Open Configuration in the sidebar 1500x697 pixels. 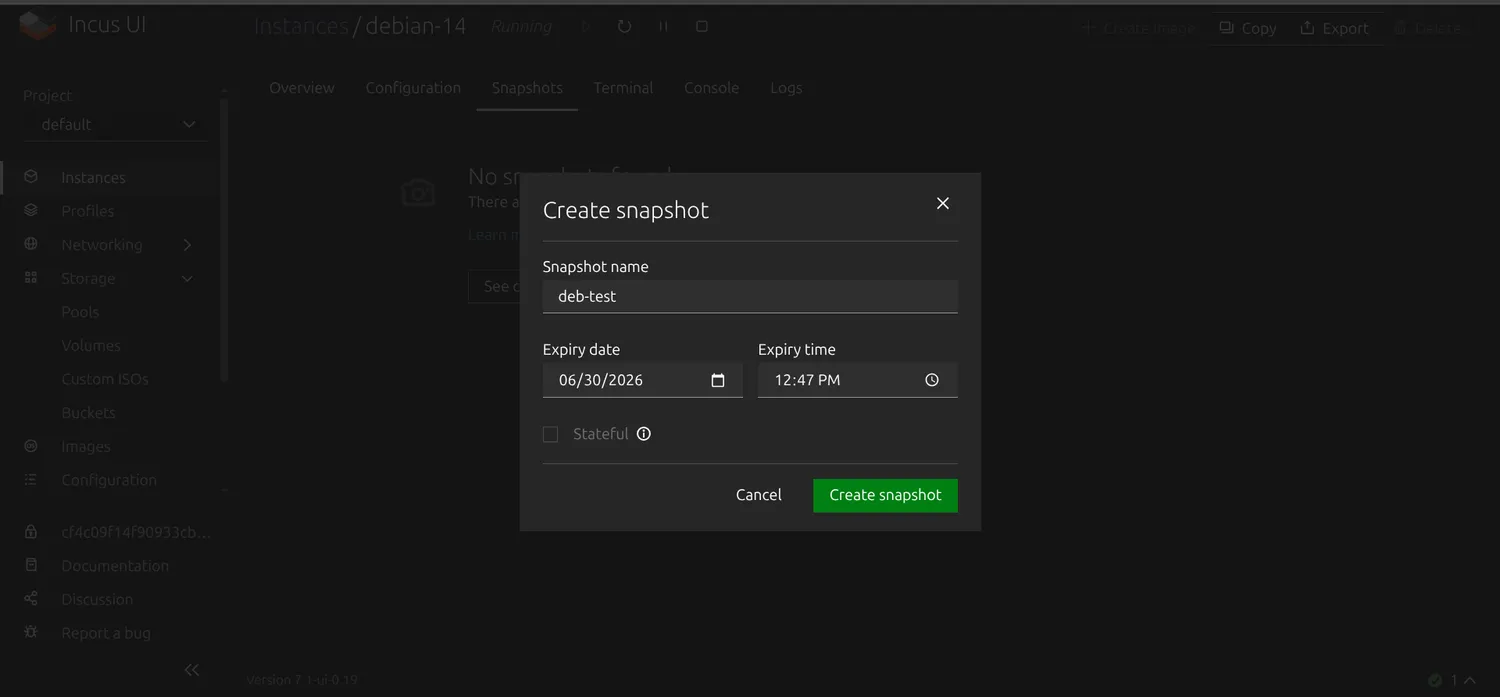pyautogui.click(x=109, y=480)
